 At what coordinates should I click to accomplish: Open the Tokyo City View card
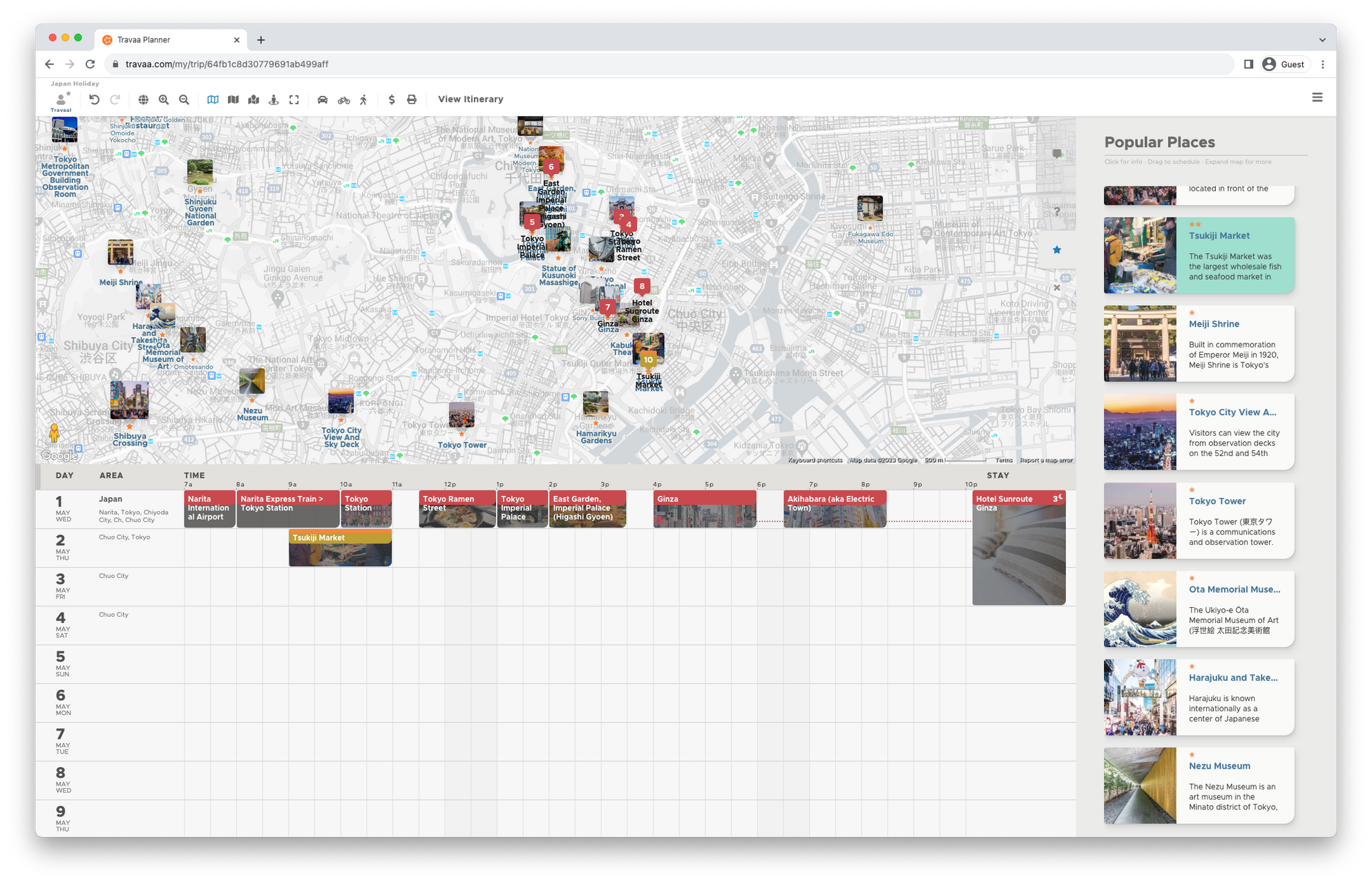point(1199,432)
